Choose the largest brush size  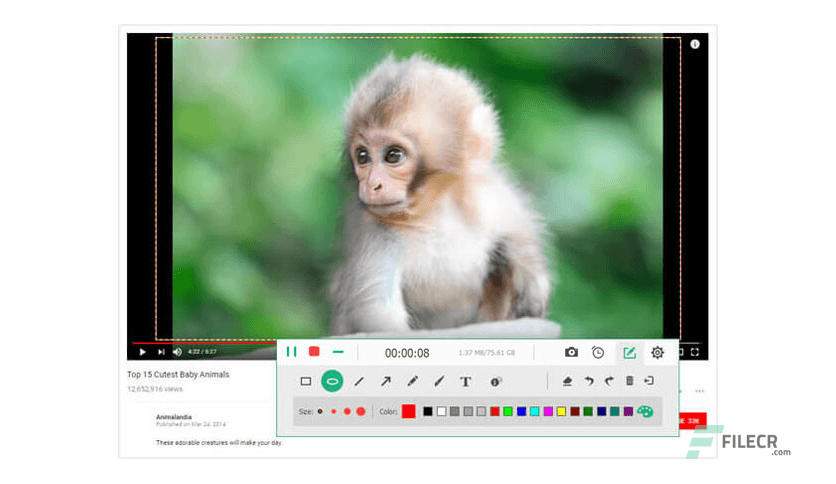[x=361, y=412]
